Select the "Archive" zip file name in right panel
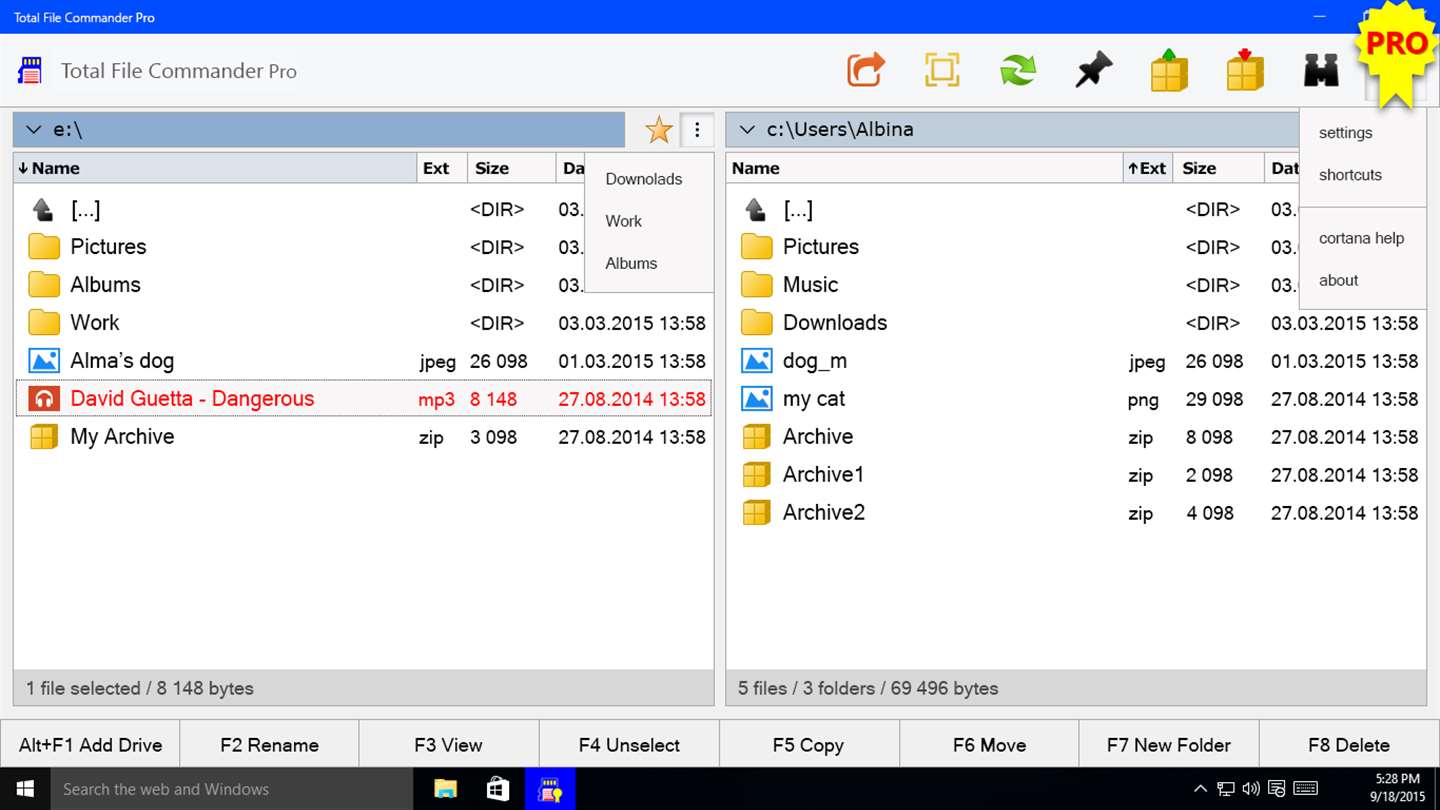Screen dimensions: 1440x810 tap(818, 437)
